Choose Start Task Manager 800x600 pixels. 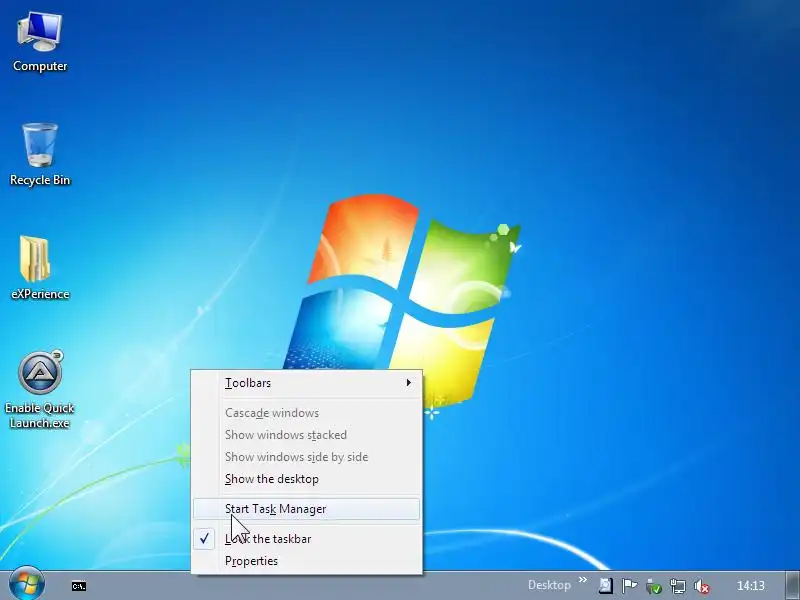coord(307,509)
